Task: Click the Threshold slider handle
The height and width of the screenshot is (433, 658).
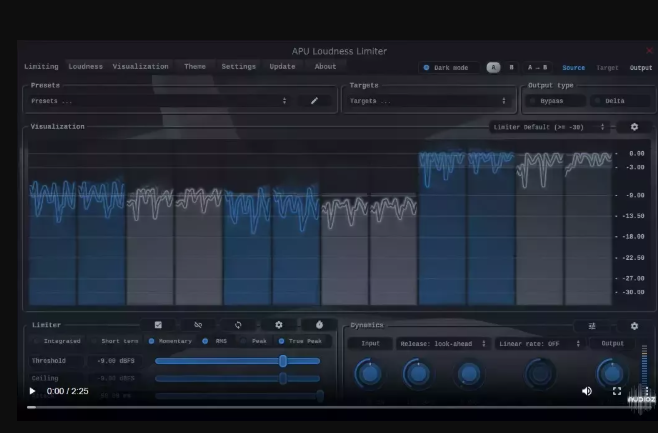Action: [x=283, y=361]
